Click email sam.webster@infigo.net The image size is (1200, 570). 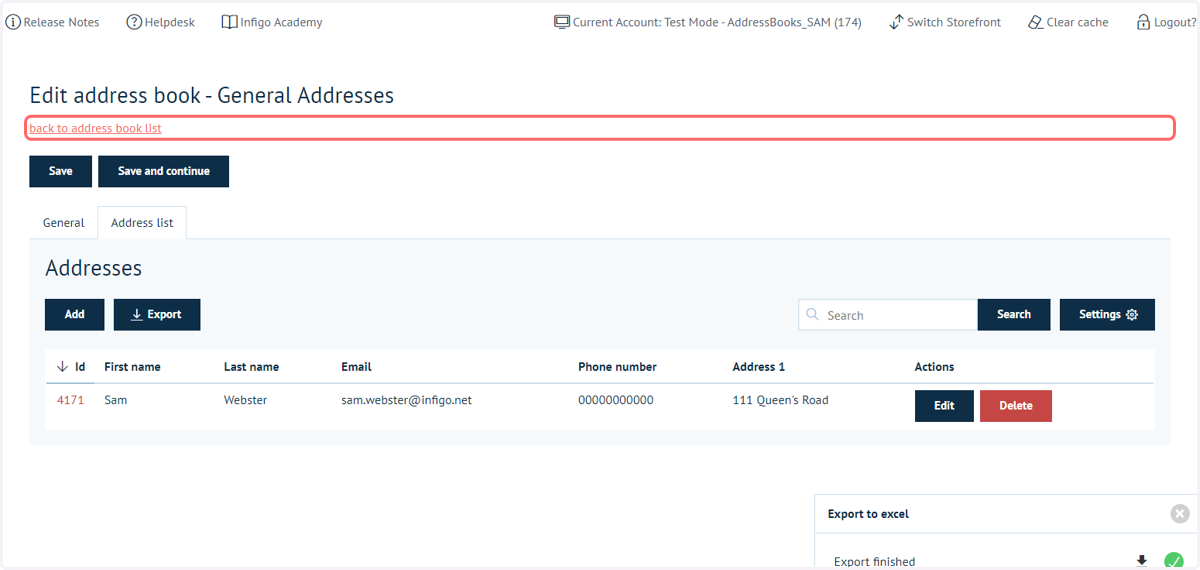pos(406,400)
